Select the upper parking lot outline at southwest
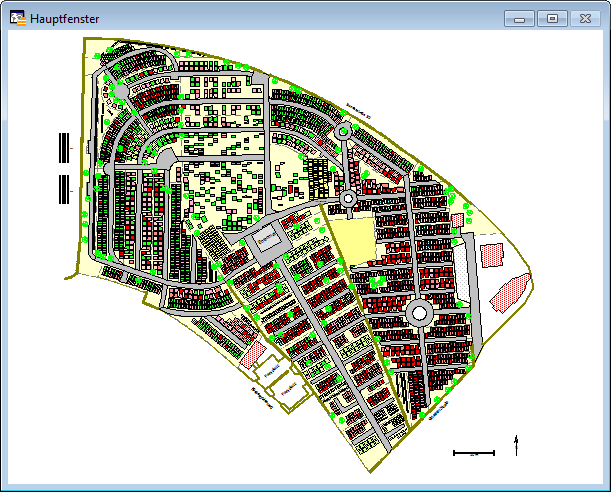Image resolution: width=611 pixels, height=492 pixels. tap(266, 372)
